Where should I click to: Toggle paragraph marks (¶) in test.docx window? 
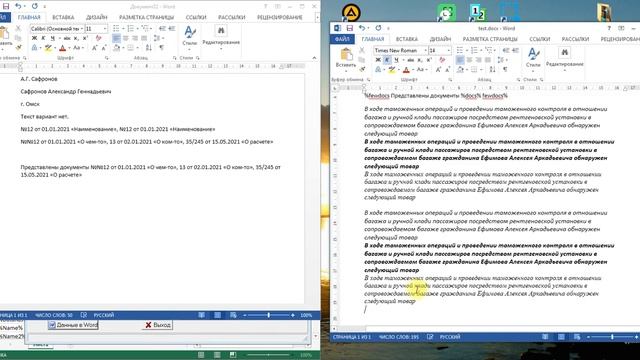tap(505, 70)
